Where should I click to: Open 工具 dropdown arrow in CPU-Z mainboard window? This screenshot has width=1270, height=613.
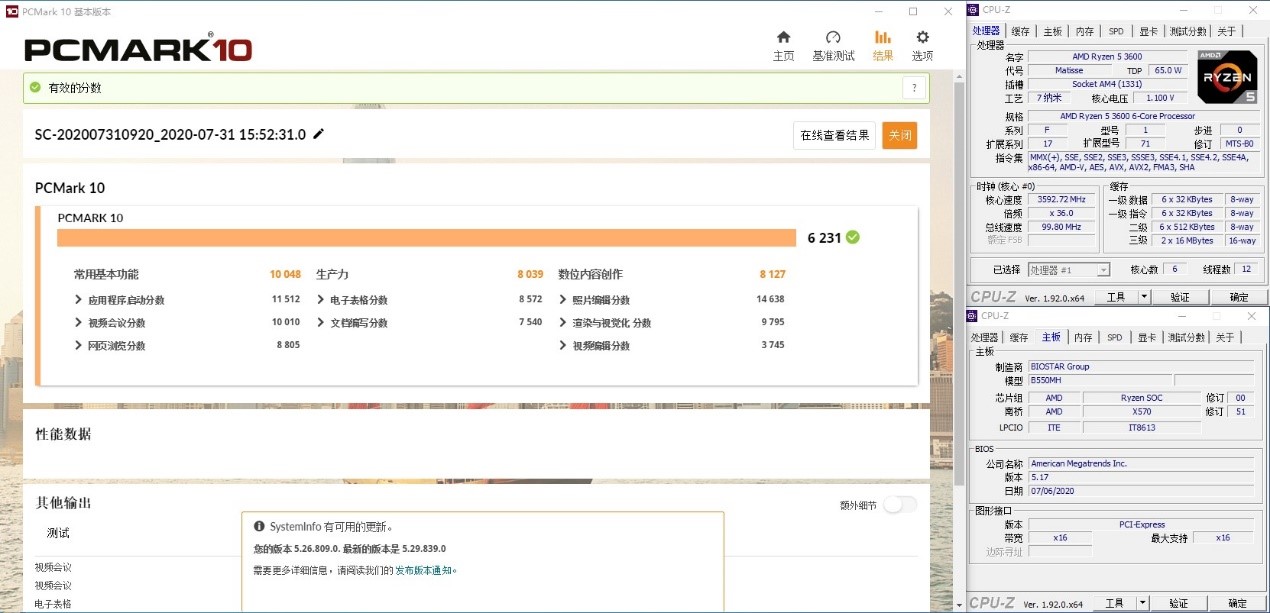(1142, 603)
